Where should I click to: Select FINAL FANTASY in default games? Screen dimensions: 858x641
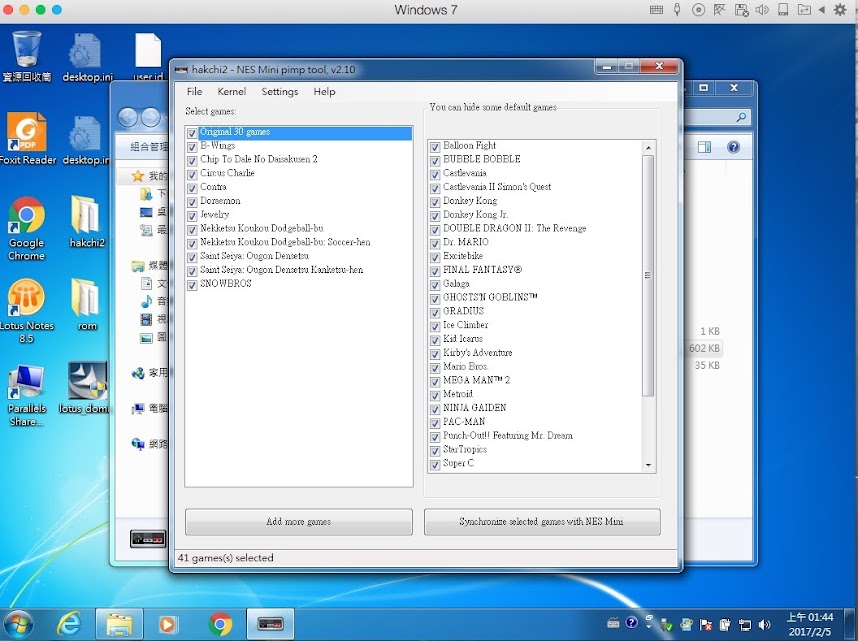point(482,270)
